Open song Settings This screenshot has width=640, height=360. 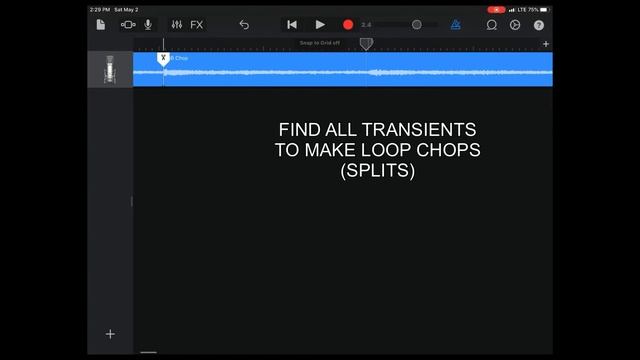515,25
